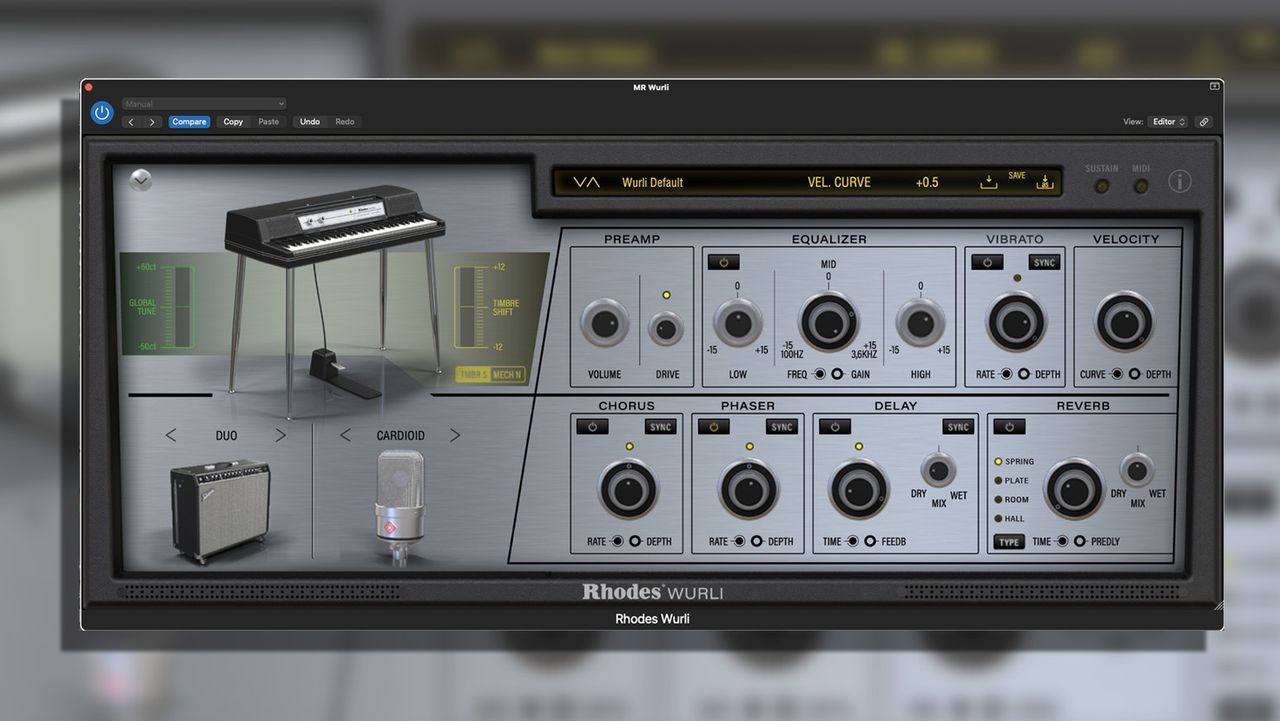Click the Redo button
This screenshot has width=1280, height=721.
tap(345, 122)
